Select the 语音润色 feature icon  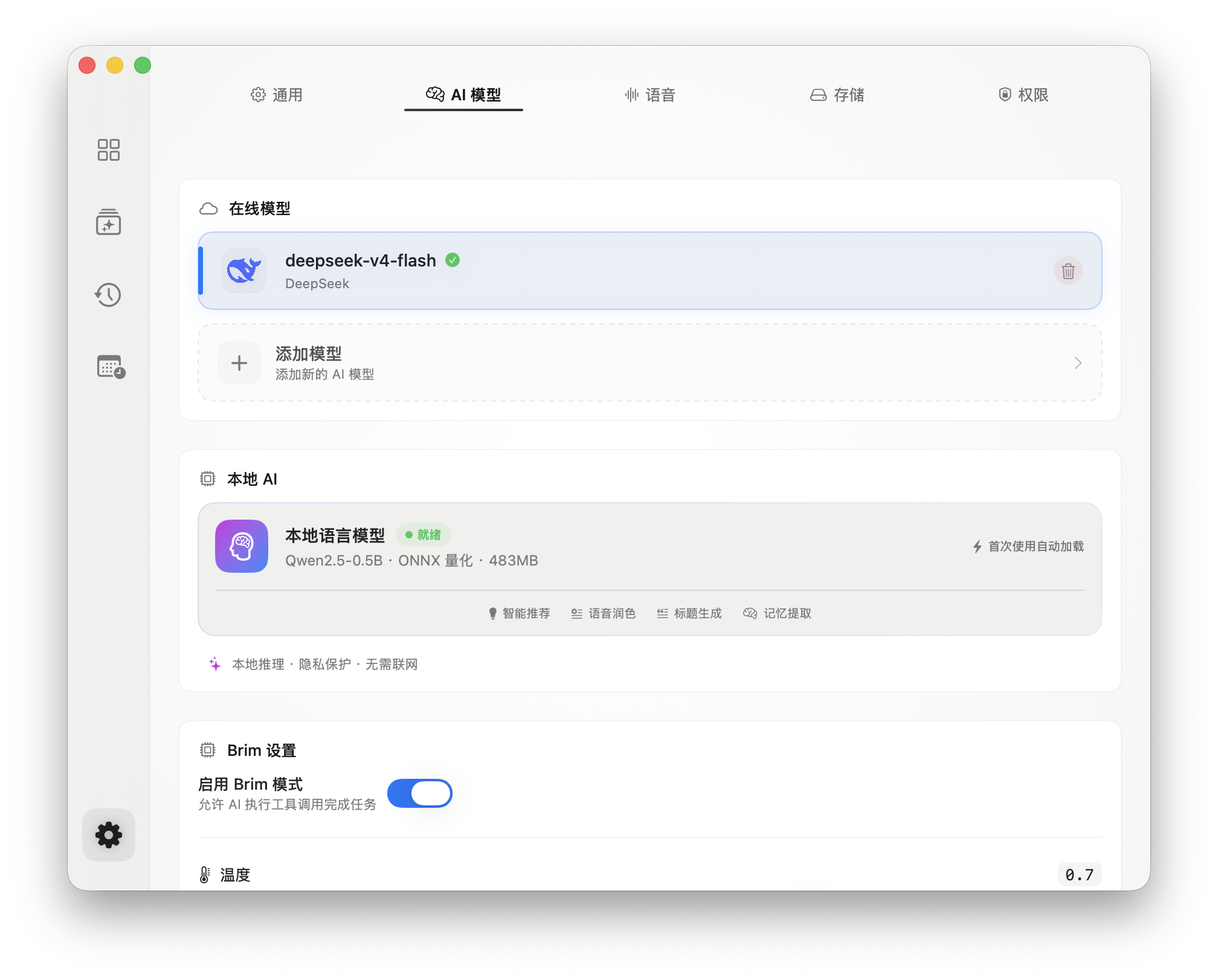[x=576, y=613]
